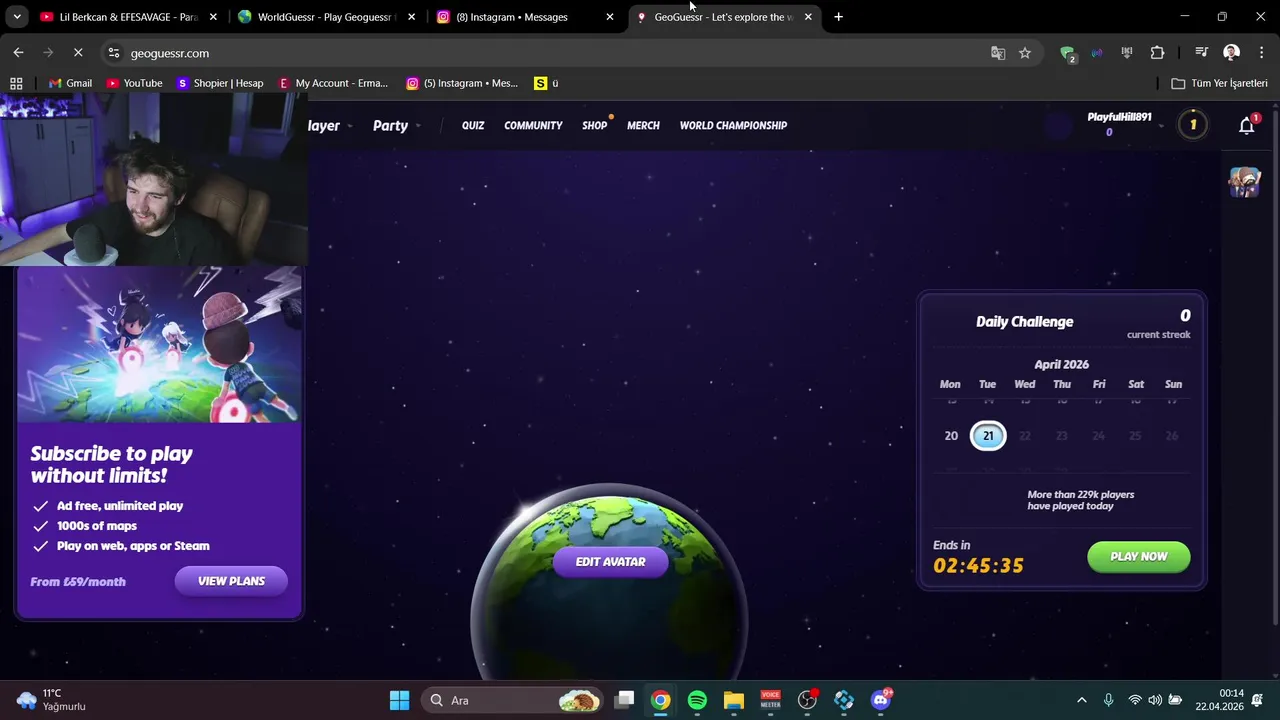Open the friends avatar icon on right edge
Viewport: 1280px width, 720px height.
coord(1244,182)
